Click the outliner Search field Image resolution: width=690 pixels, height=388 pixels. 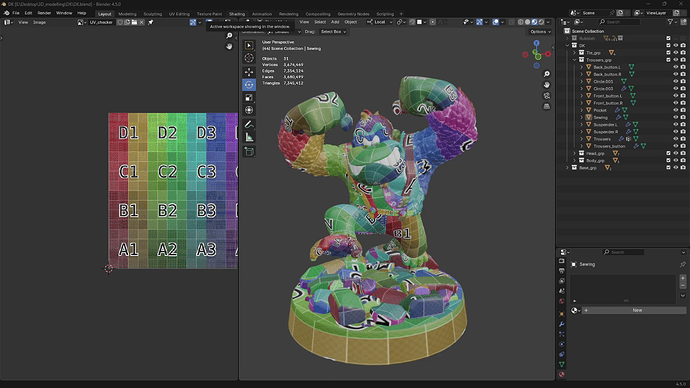[x=620, y=22]
